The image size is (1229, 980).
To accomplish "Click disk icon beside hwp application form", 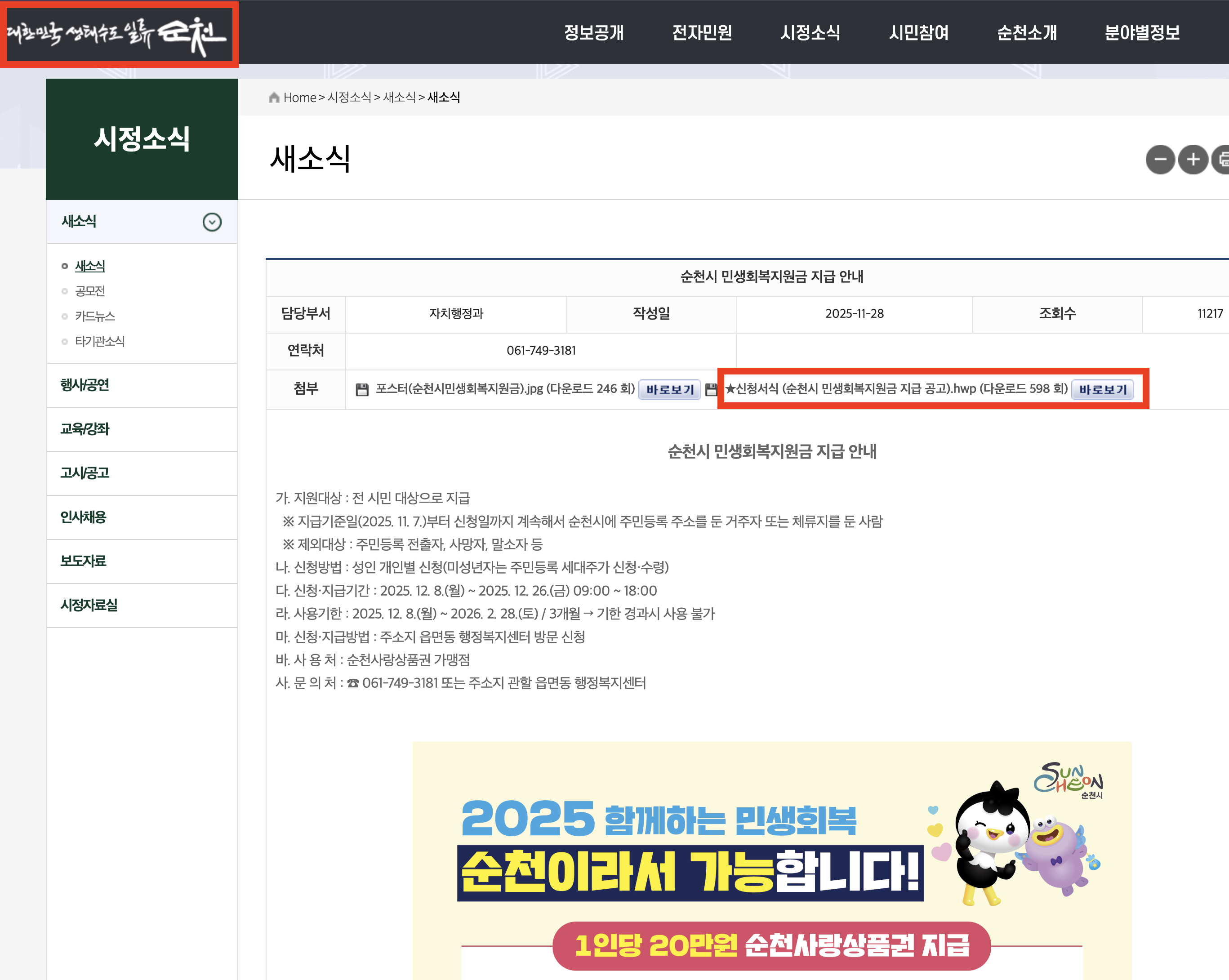I will point(710,389).
